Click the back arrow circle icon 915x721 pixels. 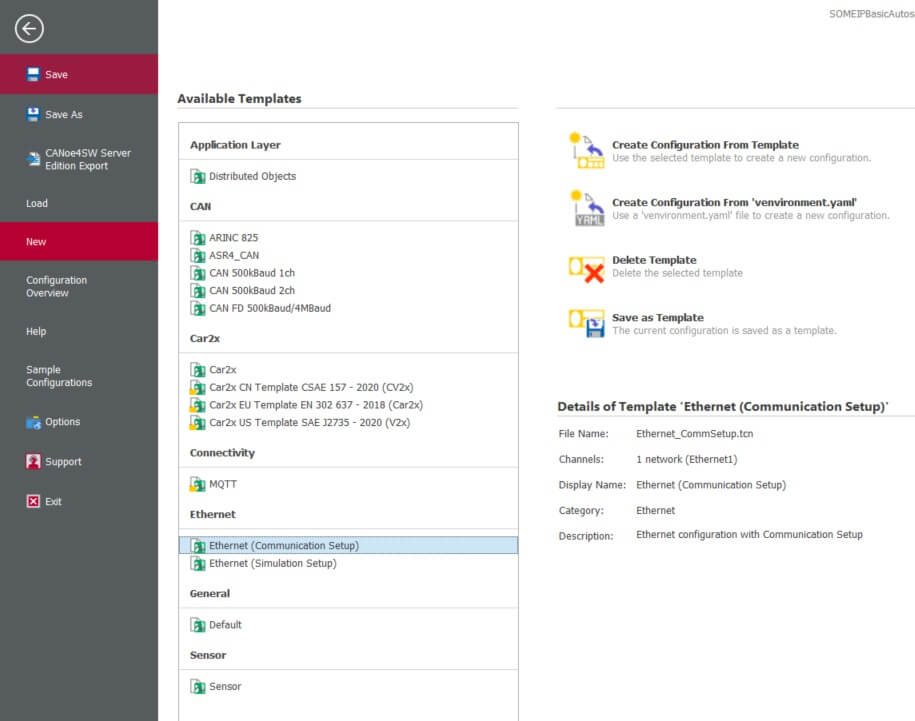29,29
